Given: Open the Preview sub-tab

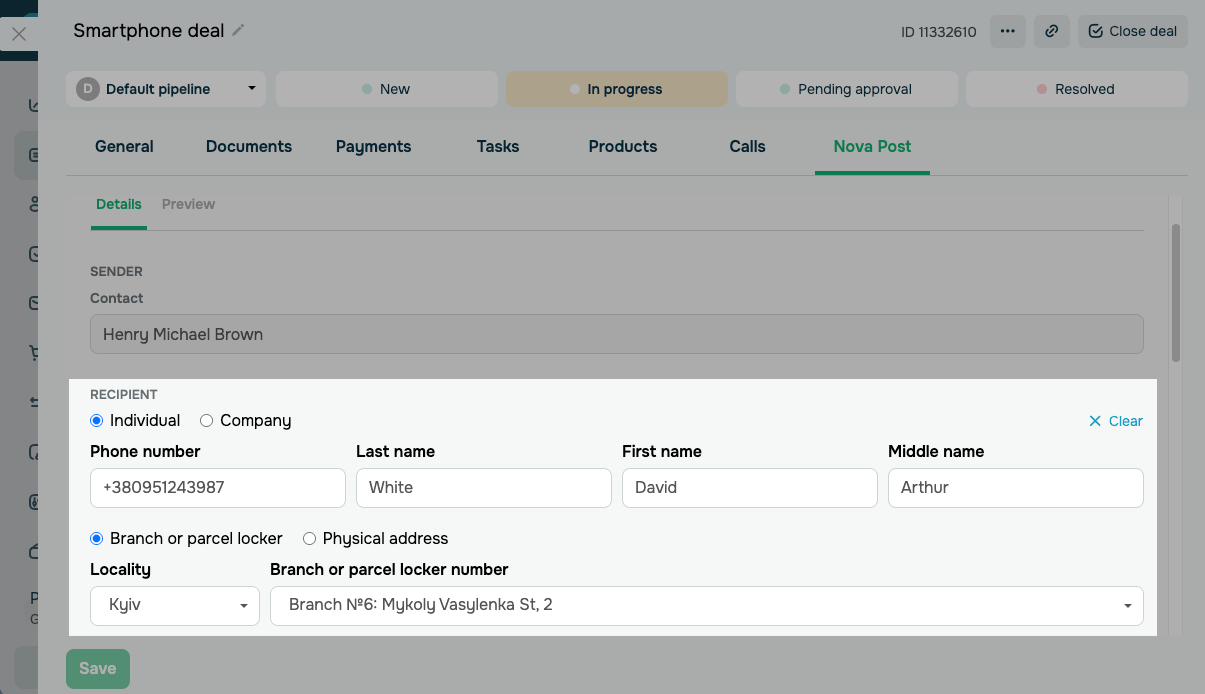Looking at the screenshot, I should (188, 204).
